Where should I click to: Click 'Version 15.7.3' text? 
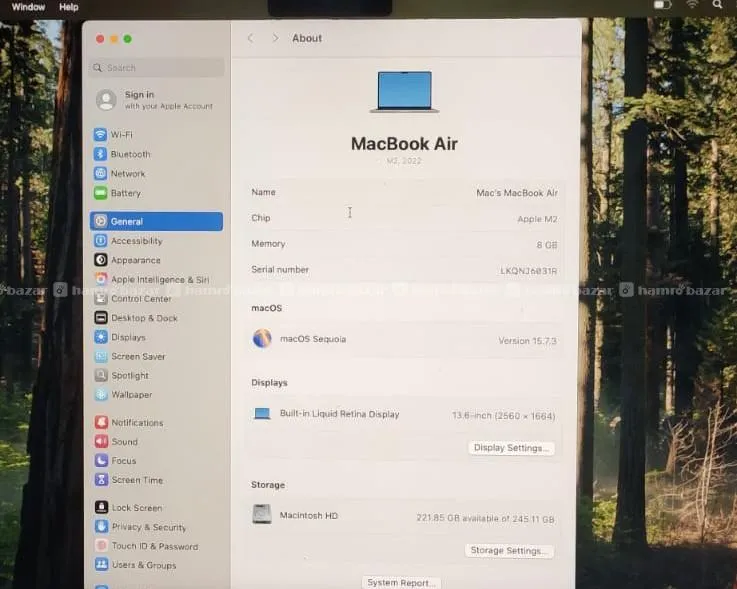tap(527, 340)
